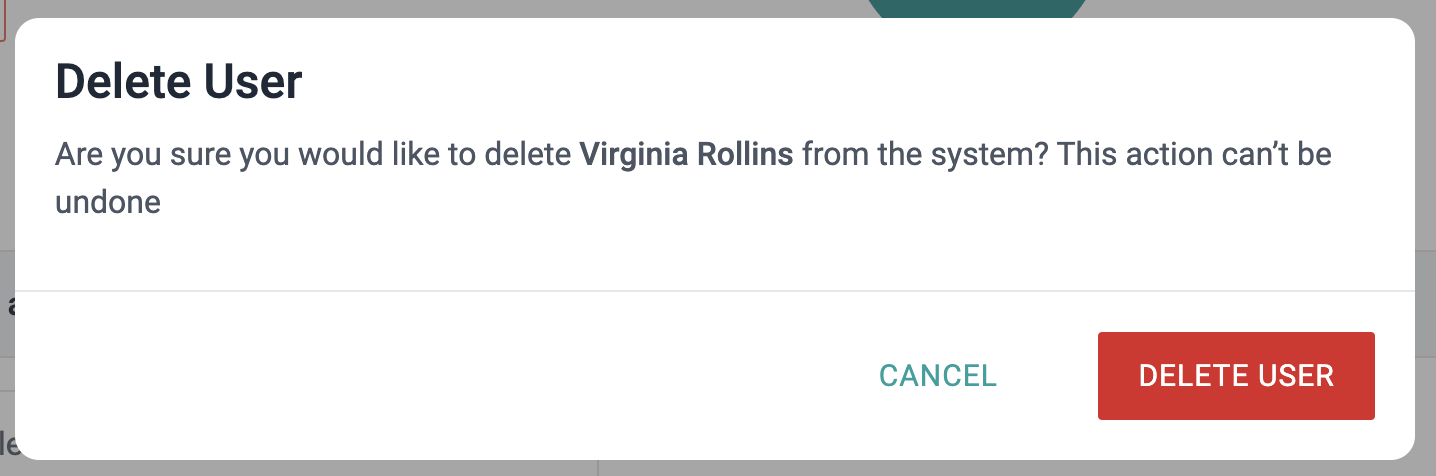This screenshot has height=476, width=1436.
Task: Confirm deletion with red DELETE USER button
Action: coord(1236,376)
